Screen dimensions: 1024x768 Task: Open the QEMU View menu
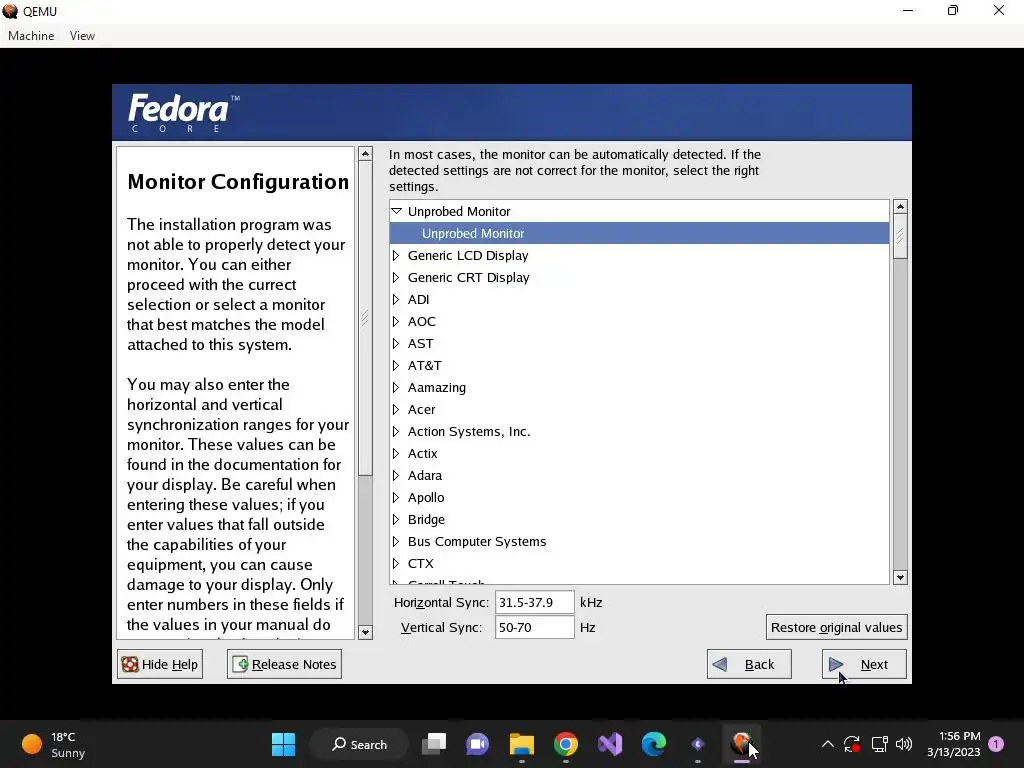82,36
